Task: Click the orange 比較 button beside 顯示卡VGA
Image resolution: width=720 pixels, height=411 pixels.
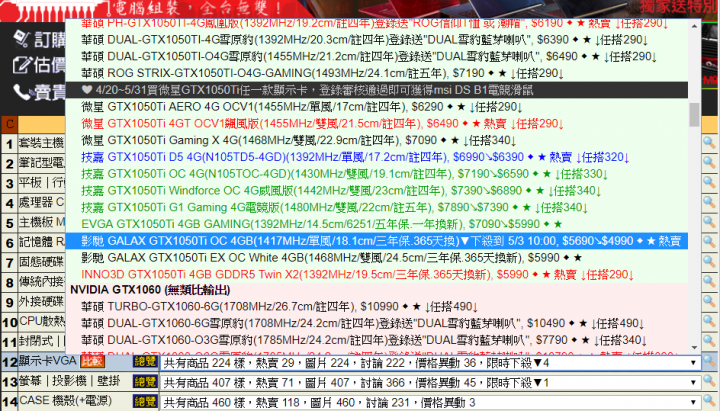Action: pos(92,362)
